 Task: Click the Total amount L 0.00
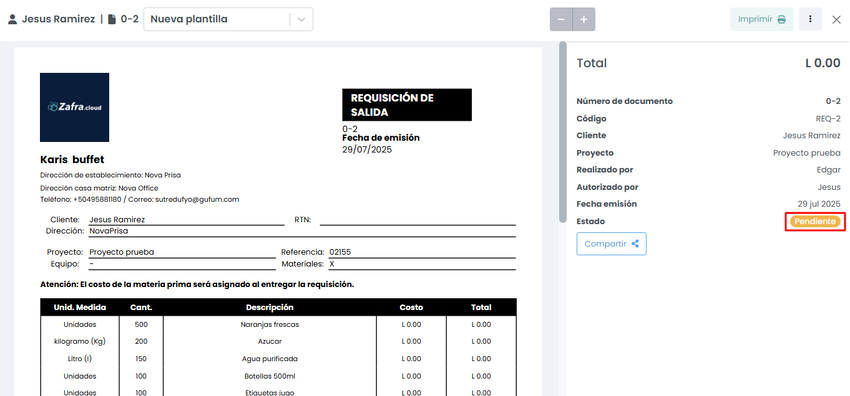tap(822, 63)
